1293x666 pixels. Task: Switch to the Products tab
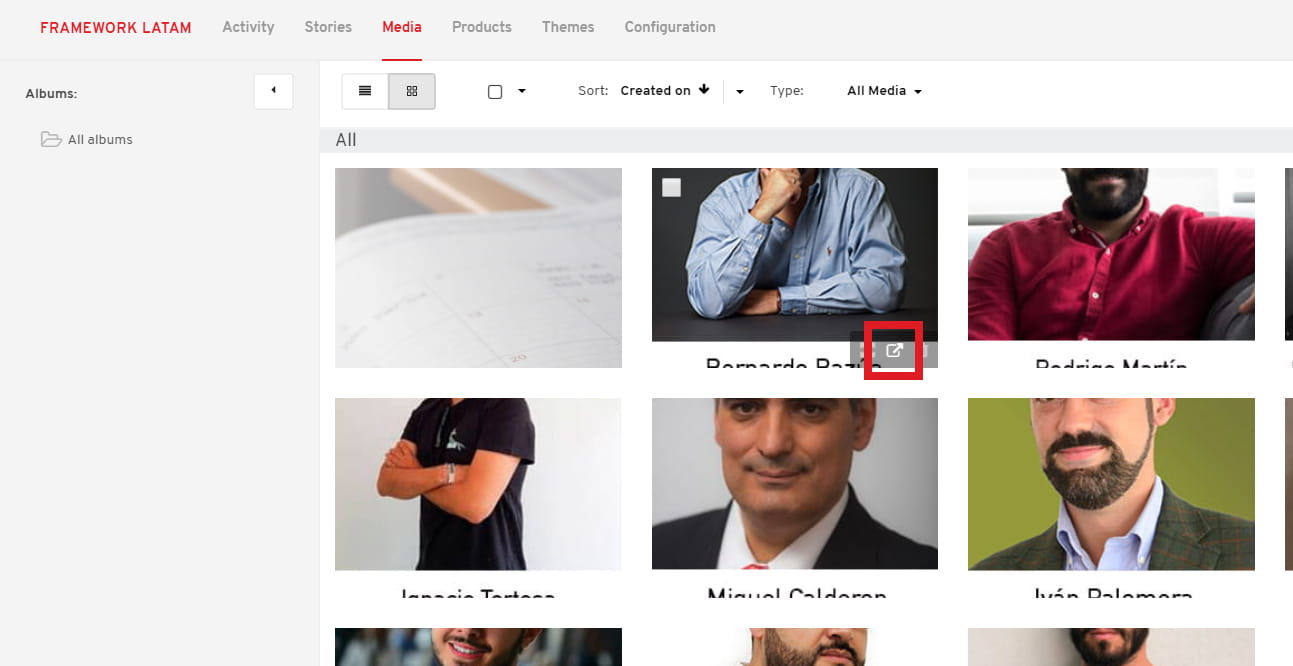482,27
